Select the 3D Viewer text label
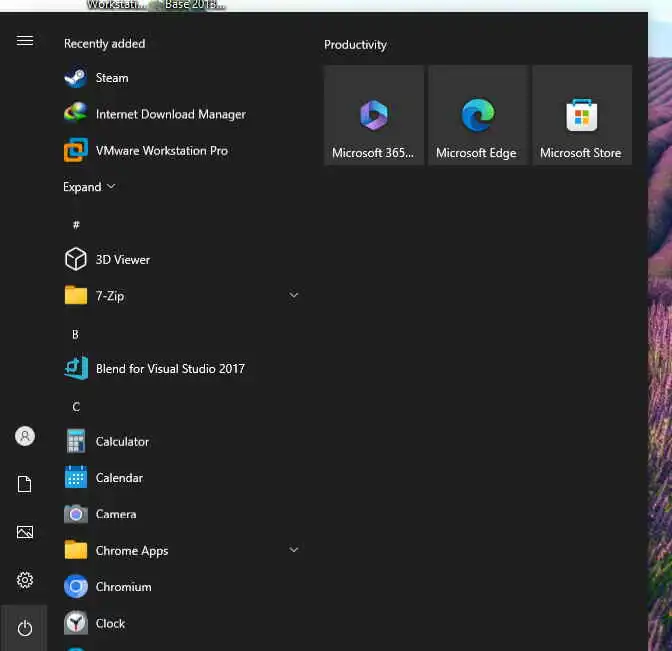 pos(123,260)
